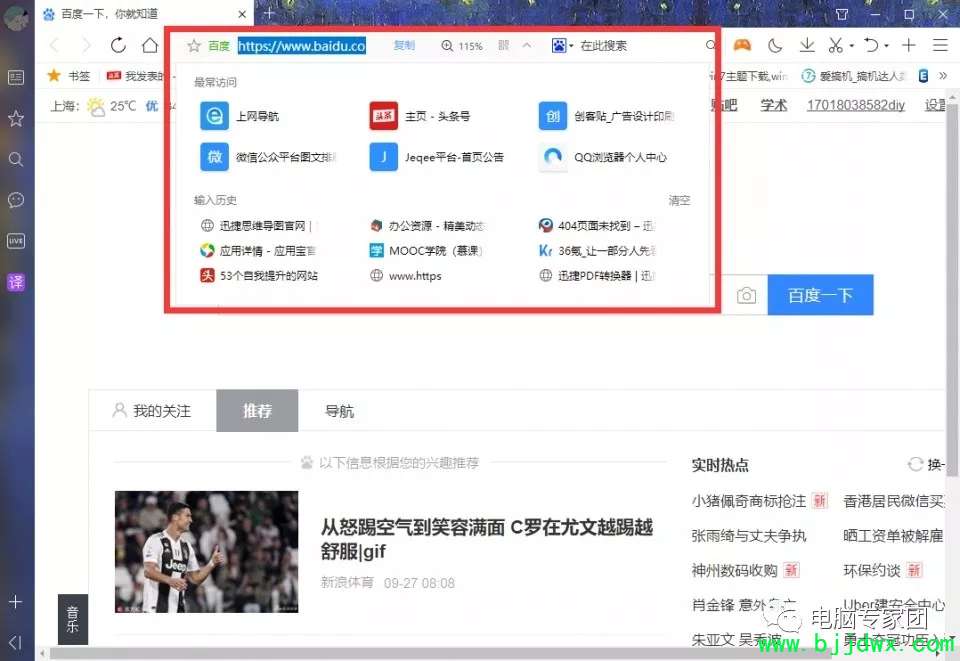Image resolution: width=960 pixels, height=661 pixels.
Task: Expand the dropdown arrow beside undo icon
Action: coord(887,45)
